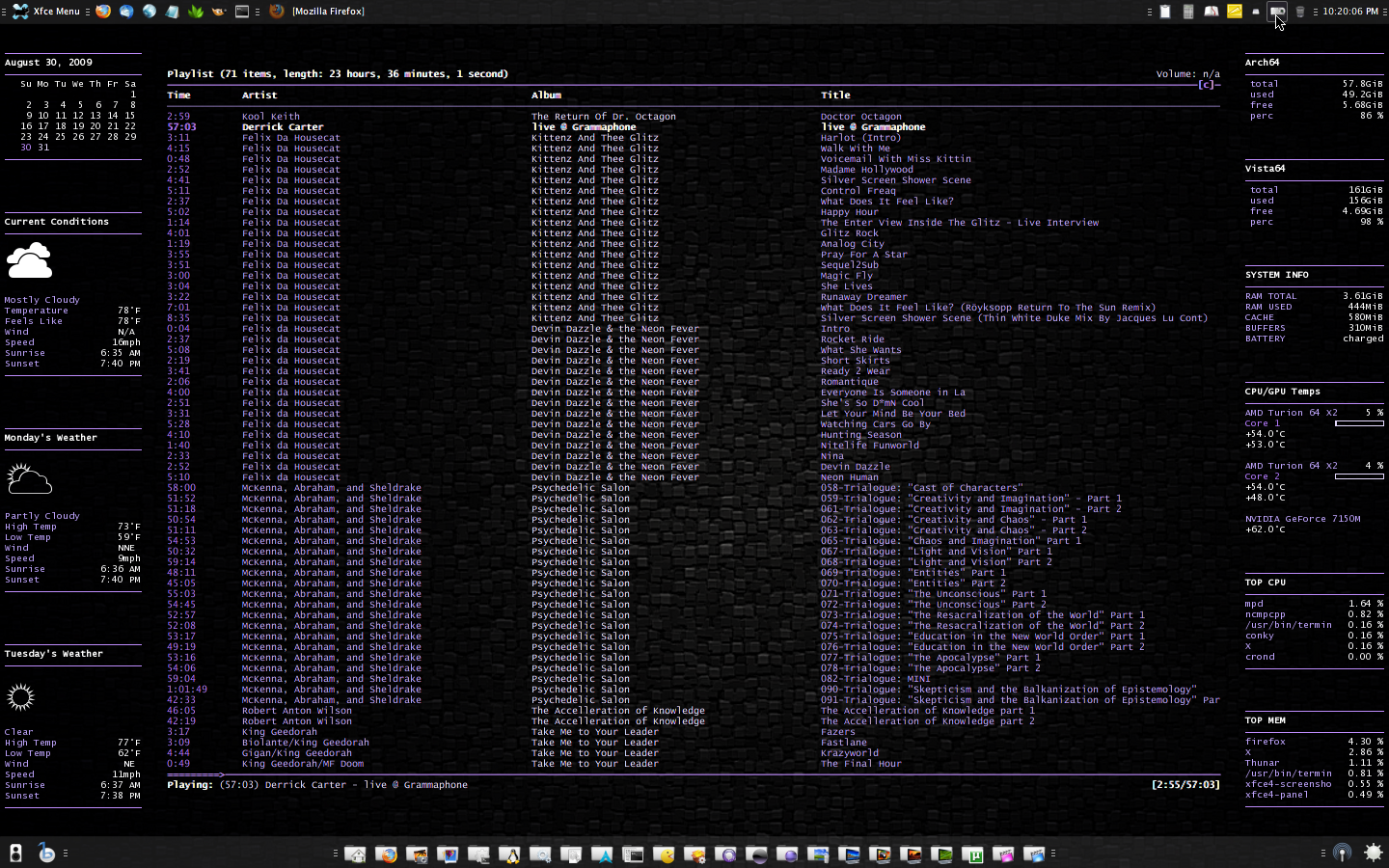1389x868 pixels.
Task: Click the Time column header
Action: (x=178, y=95)
